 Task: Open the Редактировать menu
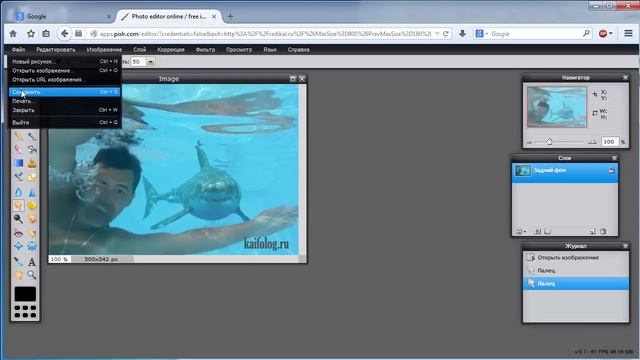point(56,49)
